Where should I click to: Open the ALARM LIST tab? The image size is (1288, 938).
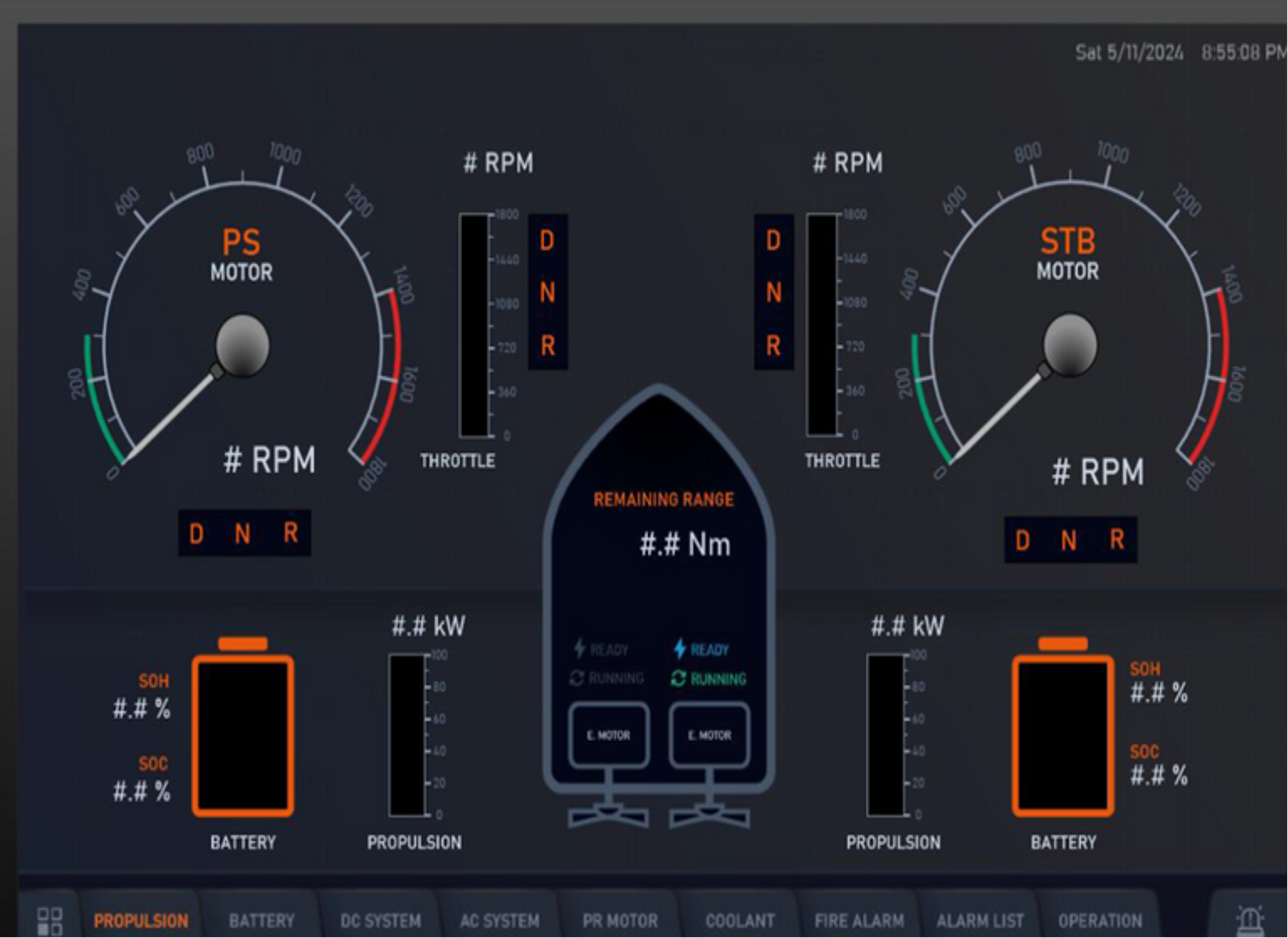coord(979,921)
